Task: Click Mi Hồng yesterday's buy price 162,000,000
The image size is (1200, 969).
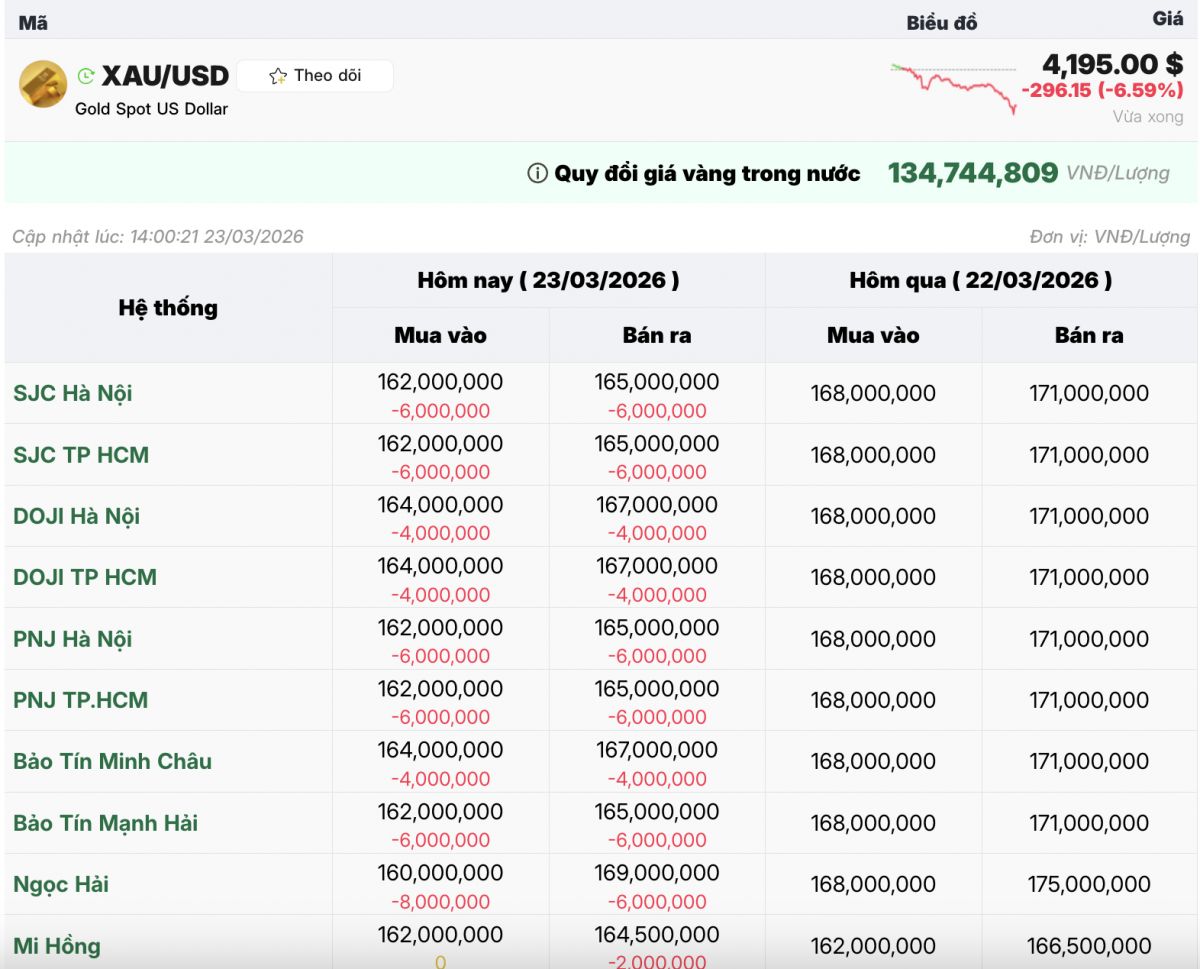Action: [873, 946]
